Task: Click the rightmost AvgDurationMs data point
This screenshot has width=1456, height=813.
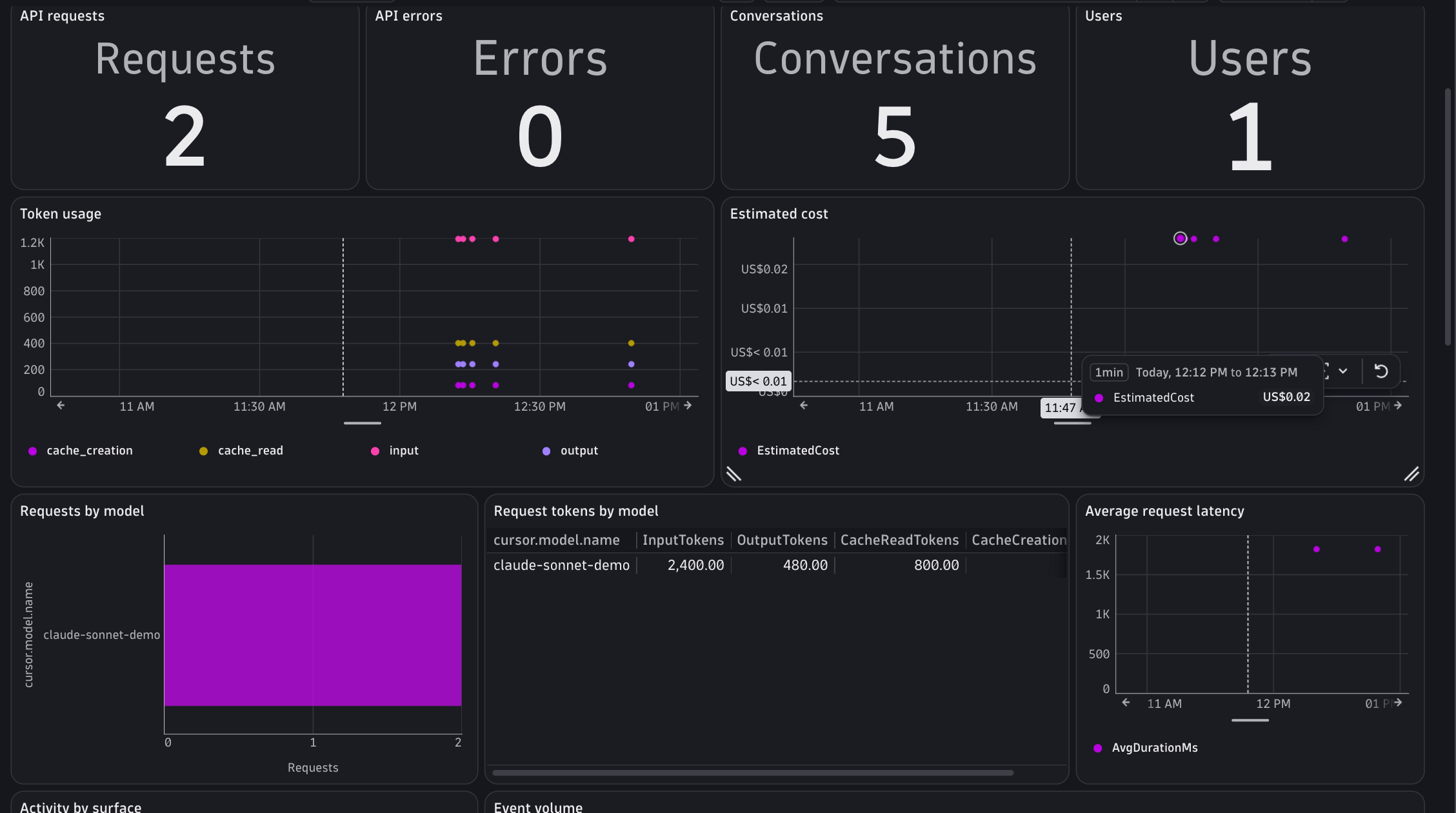Action: 1377,549
